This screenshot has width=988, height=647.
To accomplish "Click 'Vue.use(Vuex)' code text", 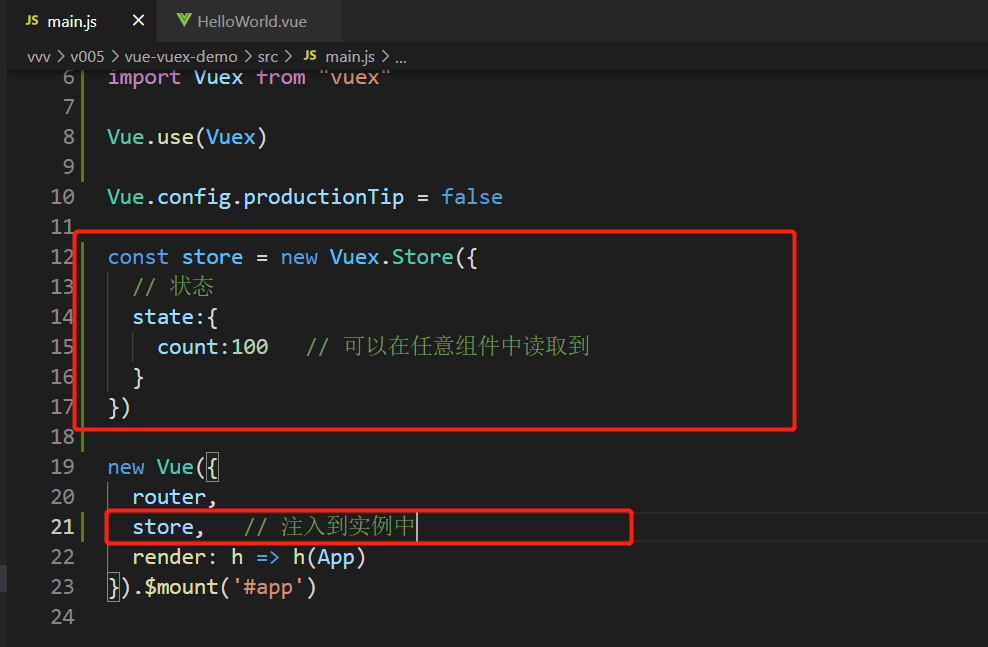I will click(187, 137).
